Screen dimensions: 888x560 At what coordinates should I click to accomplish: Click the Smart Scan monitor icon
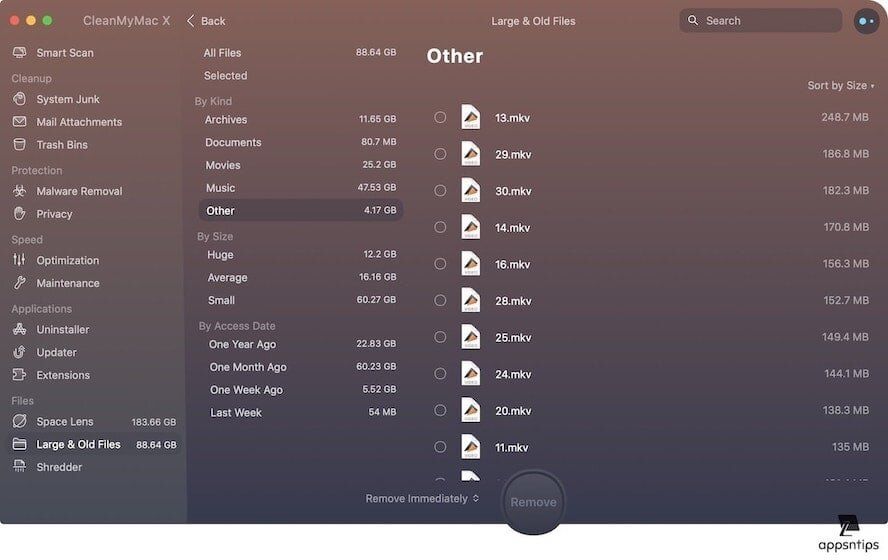(x=19, y=53)
